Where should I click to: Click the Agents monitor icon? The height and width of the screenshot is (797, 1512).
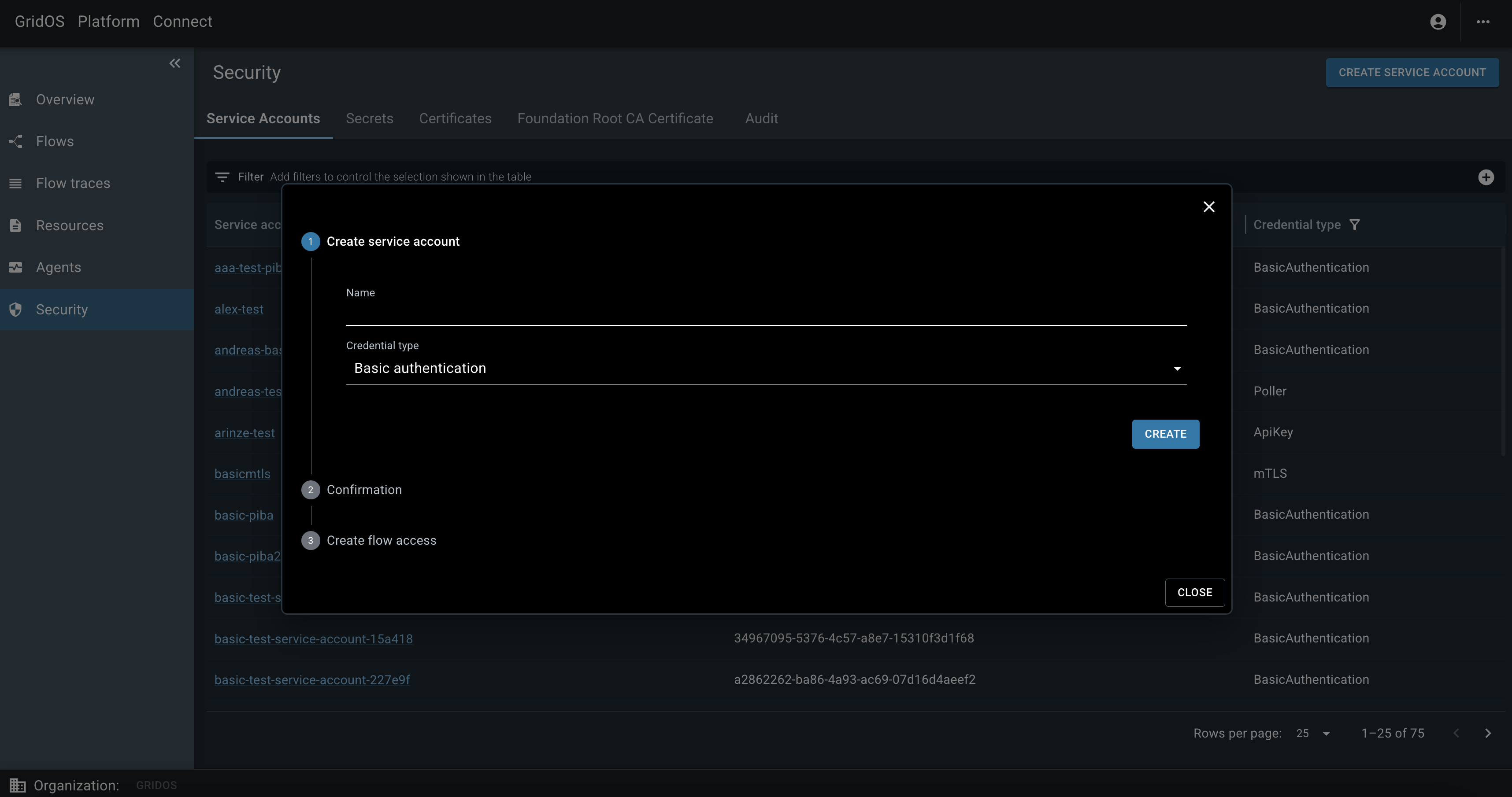pos(15,267)
